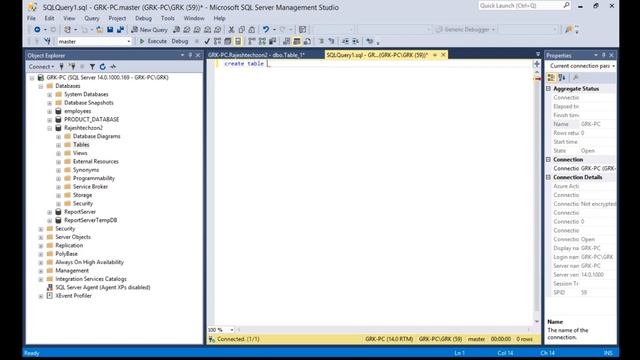Collapse the Databases folder node
The image size is (640, 360).
click(41, 86)
